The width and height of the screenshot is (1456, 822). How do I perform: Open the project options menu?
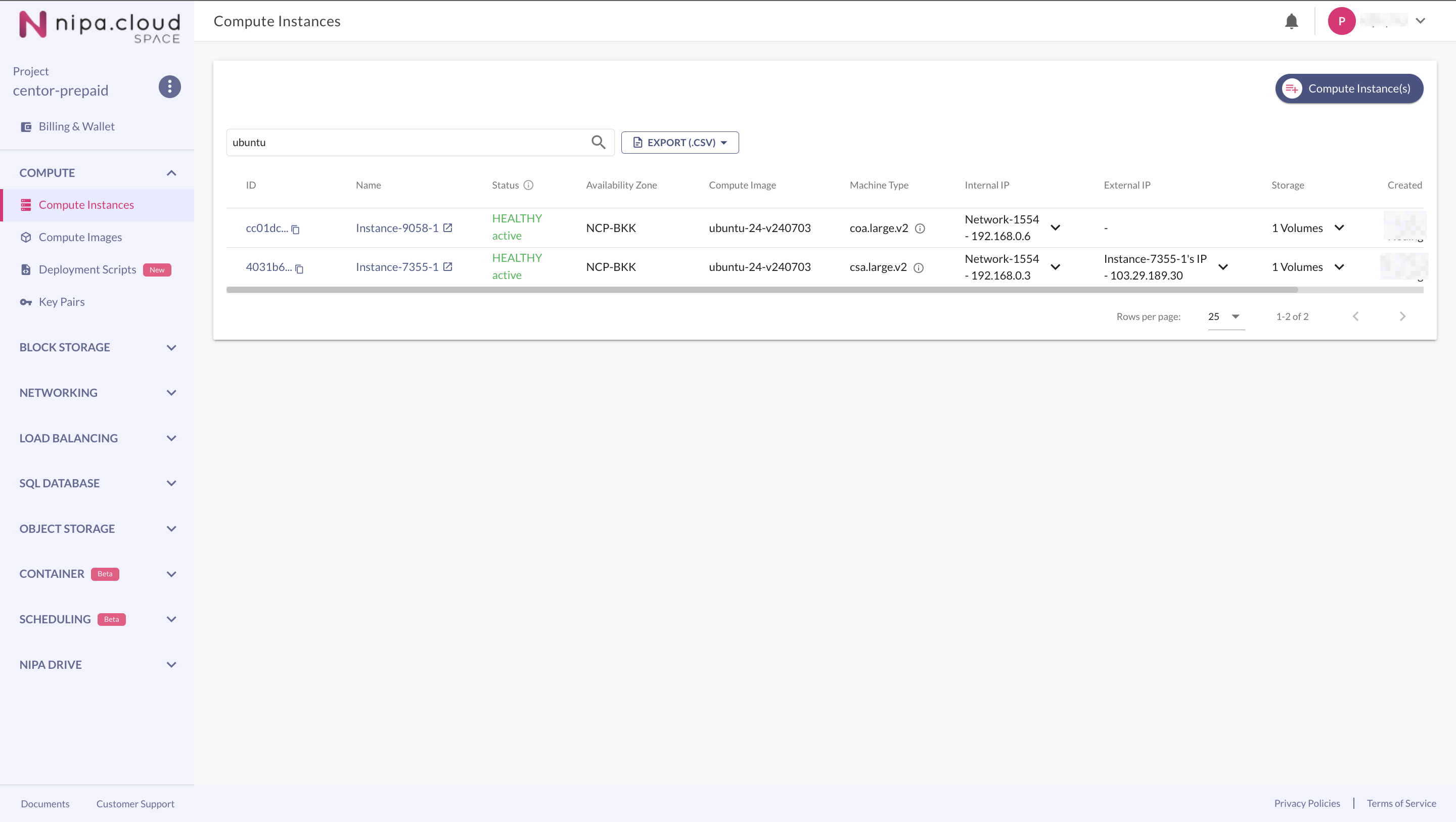point(169,87)
